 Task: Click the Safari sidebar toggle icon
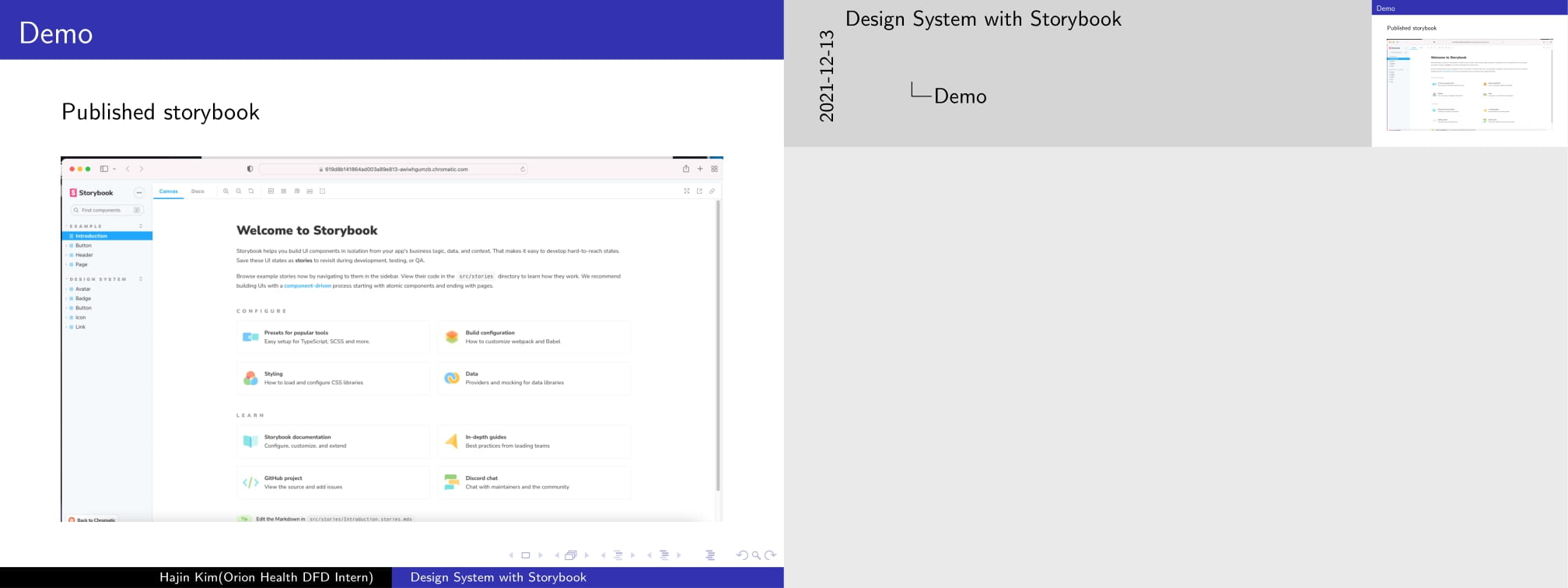(103, 169)
